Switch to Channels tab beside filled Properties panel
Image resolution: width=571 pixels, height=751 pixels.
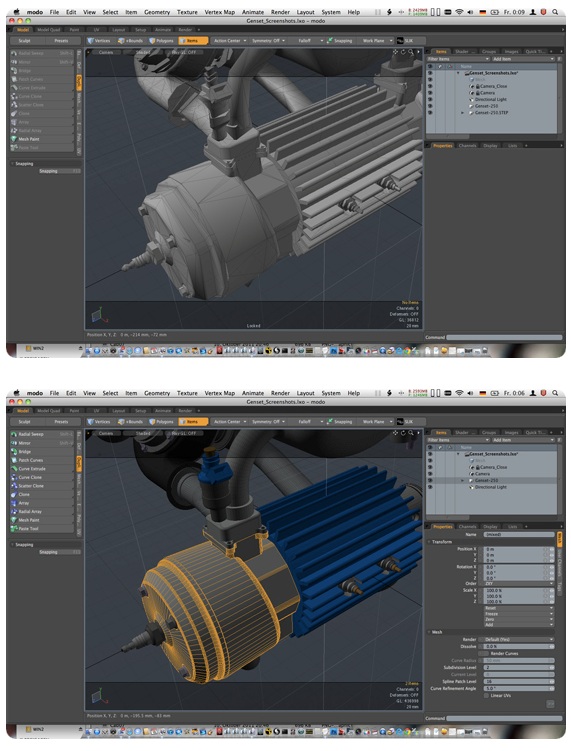click(467, 526)
